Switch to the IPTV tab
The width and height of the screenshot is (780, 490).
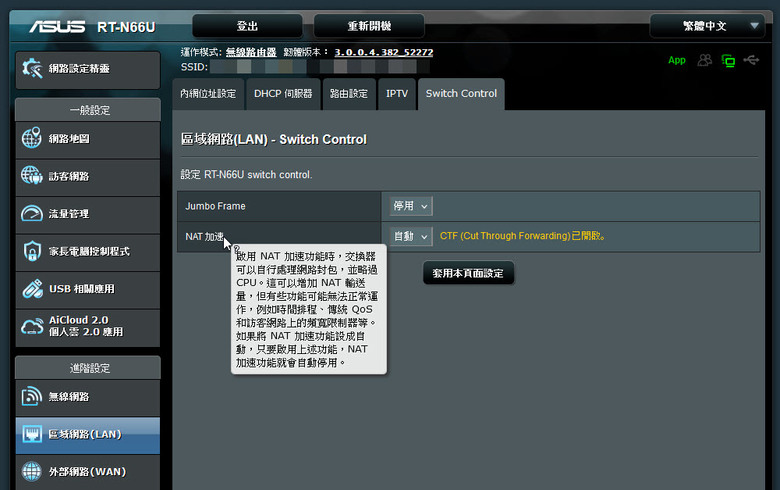[396, 94]
